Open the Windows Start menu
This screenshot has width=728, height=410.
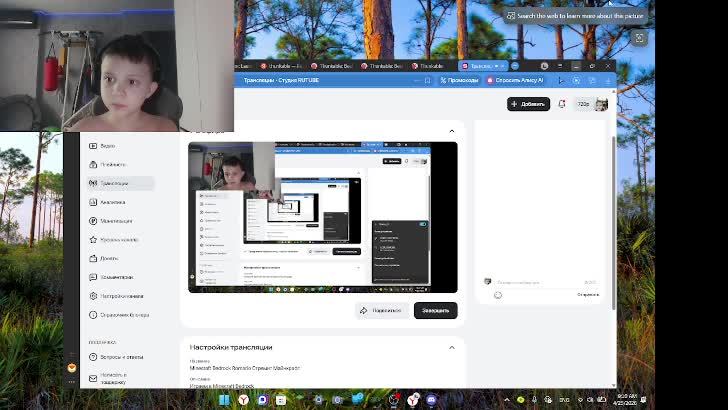[x=224, y=399]
